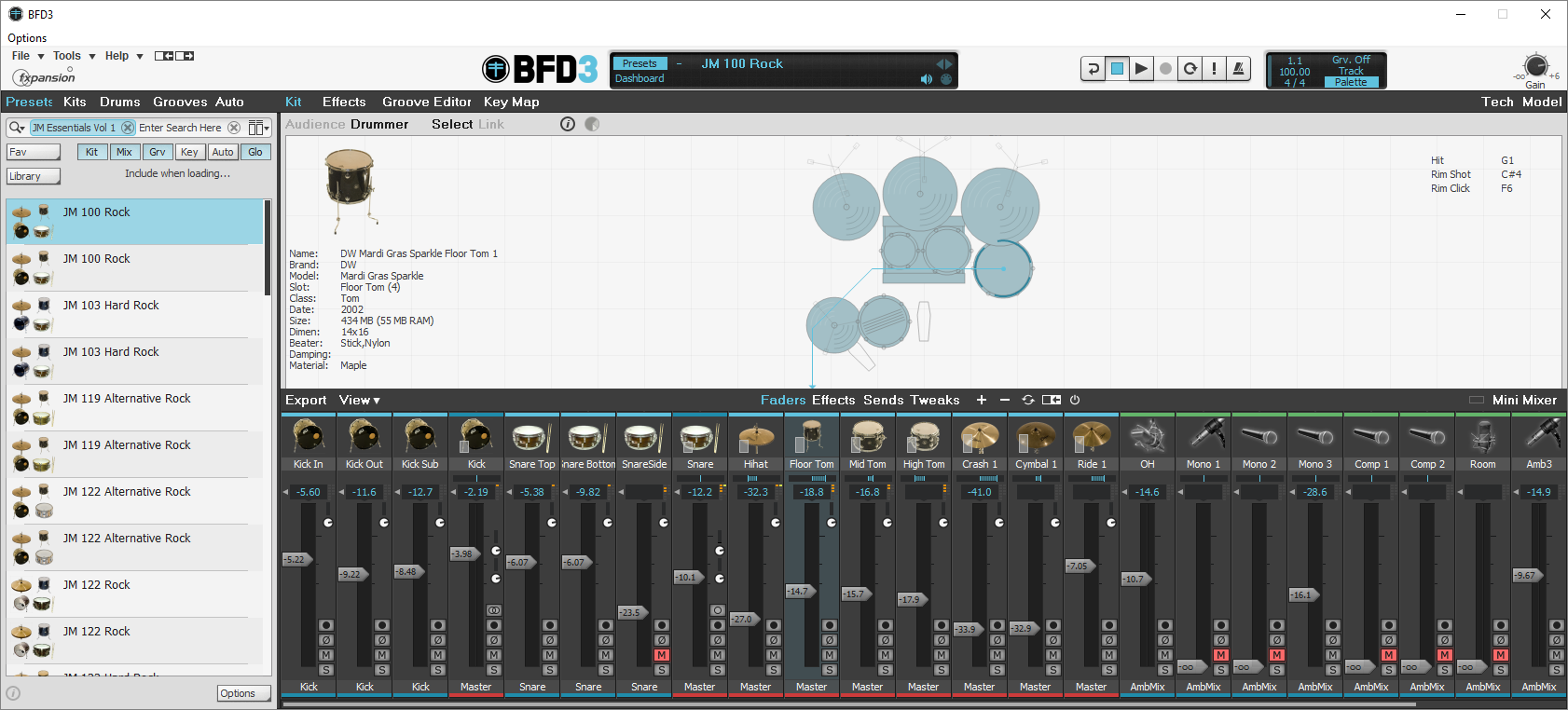The height and width of the screenshot is (710, 1568).
Task: Expand the OH channel level arrow
Action: pyautogui.click(x=1125, y=492)
